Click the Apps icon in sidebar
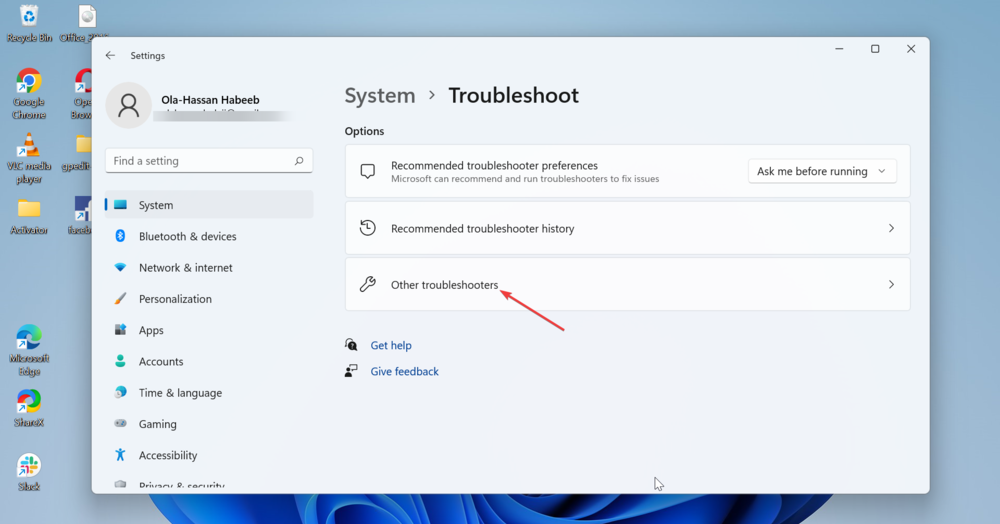The image size is (1000, 524). tap(120, 330)
